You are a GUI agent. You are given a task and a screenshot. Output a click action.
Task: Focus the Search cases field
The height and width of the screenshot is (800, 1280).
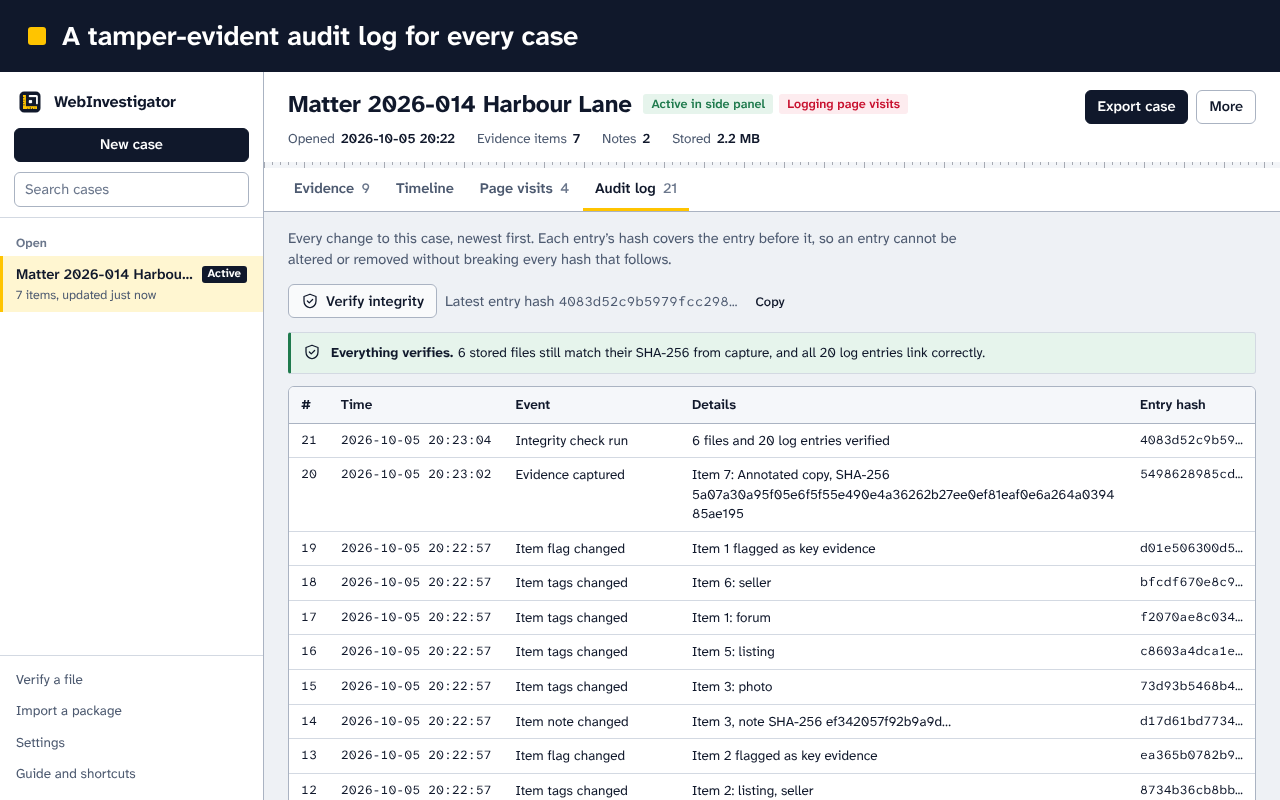tap(131, 189)
